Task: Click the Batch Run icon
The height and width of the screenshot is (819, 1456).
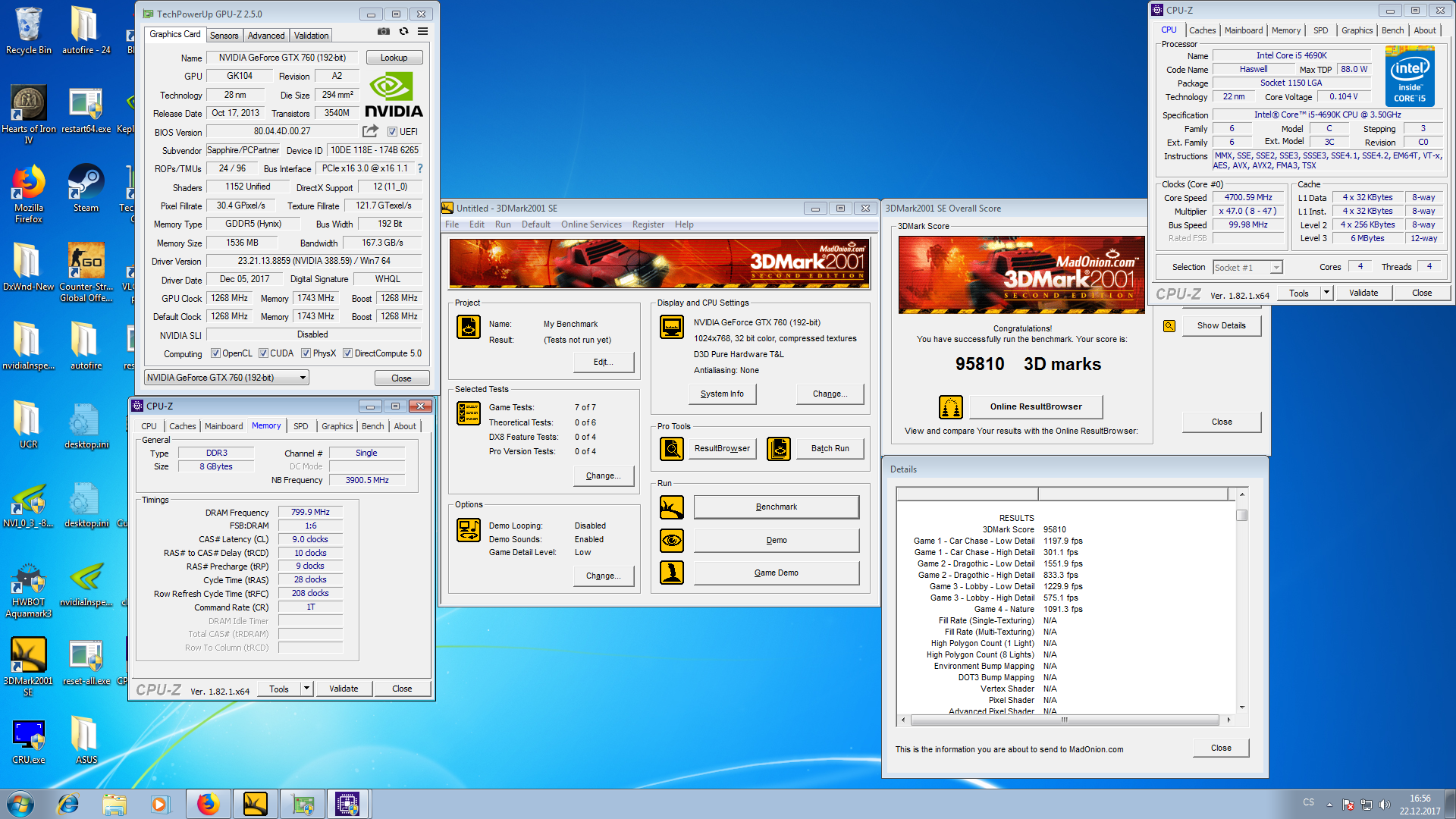Action: click(x=779, y=449)
